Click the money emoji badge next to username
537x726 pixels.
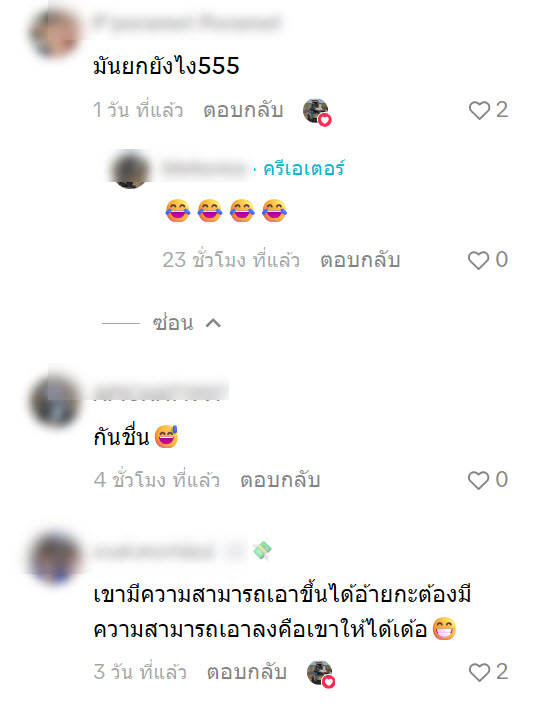tap(262, 550)
